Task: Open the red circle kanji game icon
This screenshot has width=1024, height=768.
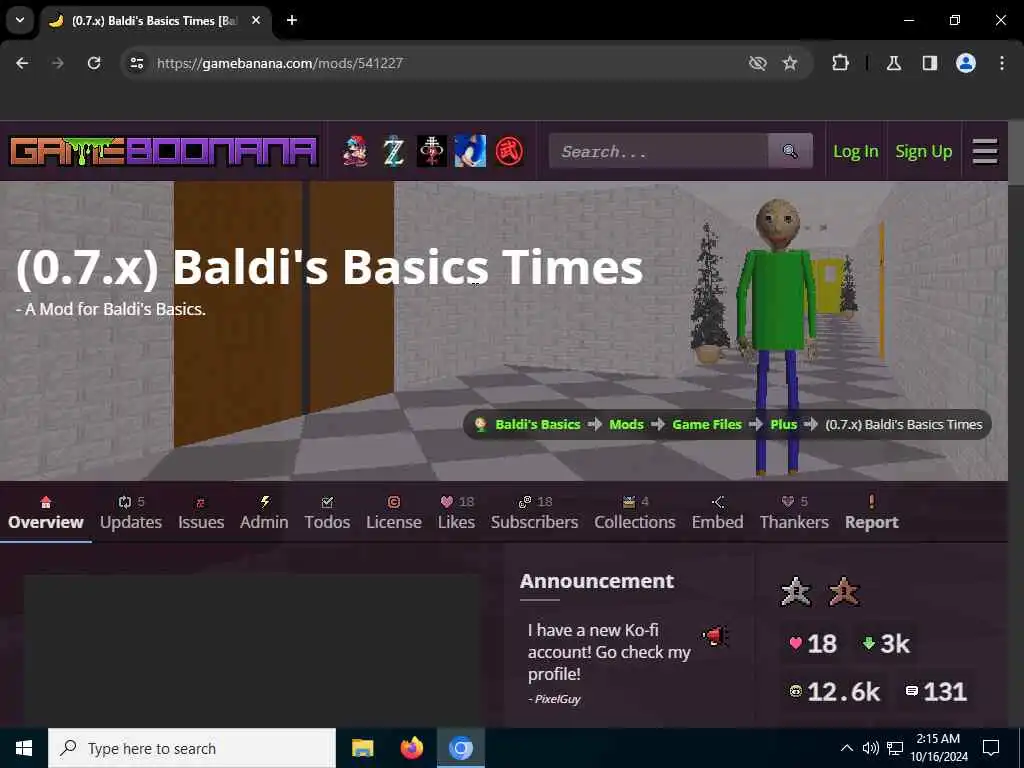Action: (x=509, y=151)
